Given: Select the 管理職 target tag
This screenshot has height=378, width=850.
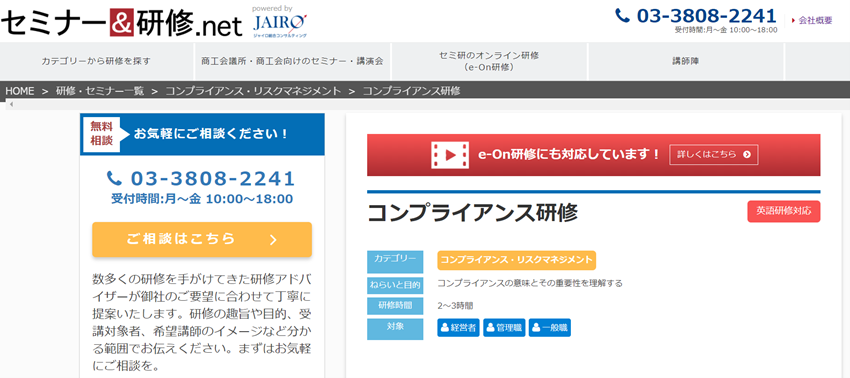Looking at the screenshot, I should [504, 328].
